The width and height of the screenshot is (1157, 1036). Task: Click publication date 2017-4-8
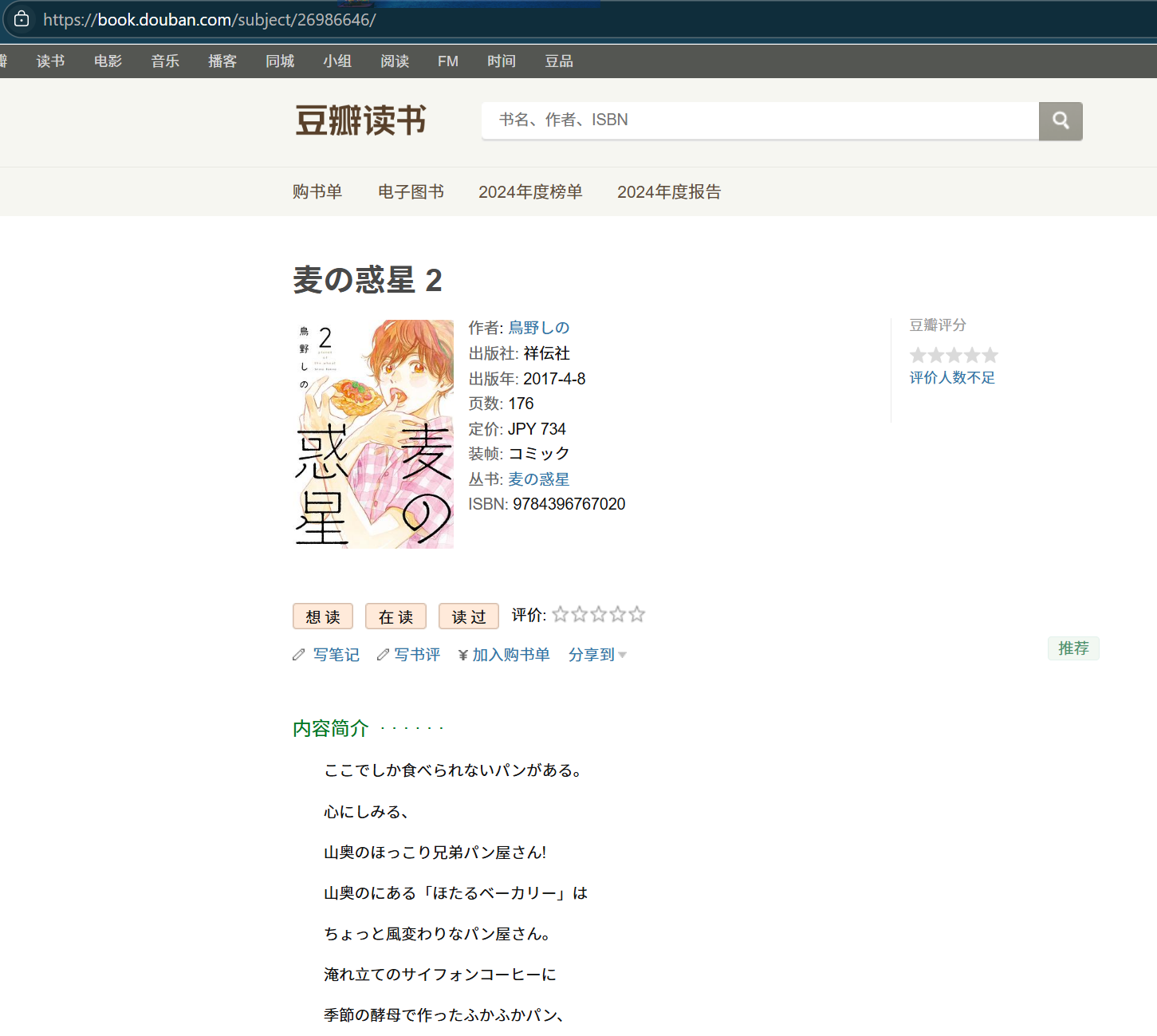point(554,379)
